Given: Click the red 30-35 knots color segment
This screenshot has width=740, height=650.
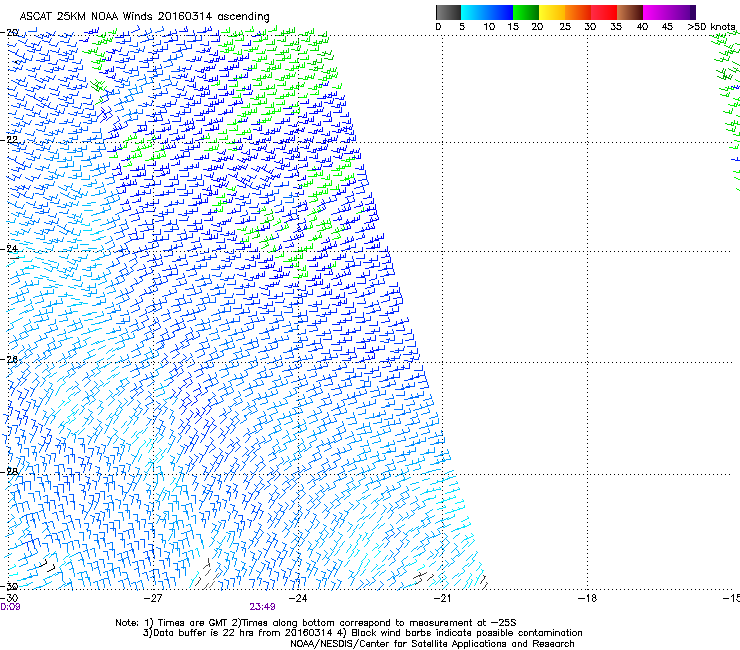Looking at the screenshot, I should tap(604, 12).
